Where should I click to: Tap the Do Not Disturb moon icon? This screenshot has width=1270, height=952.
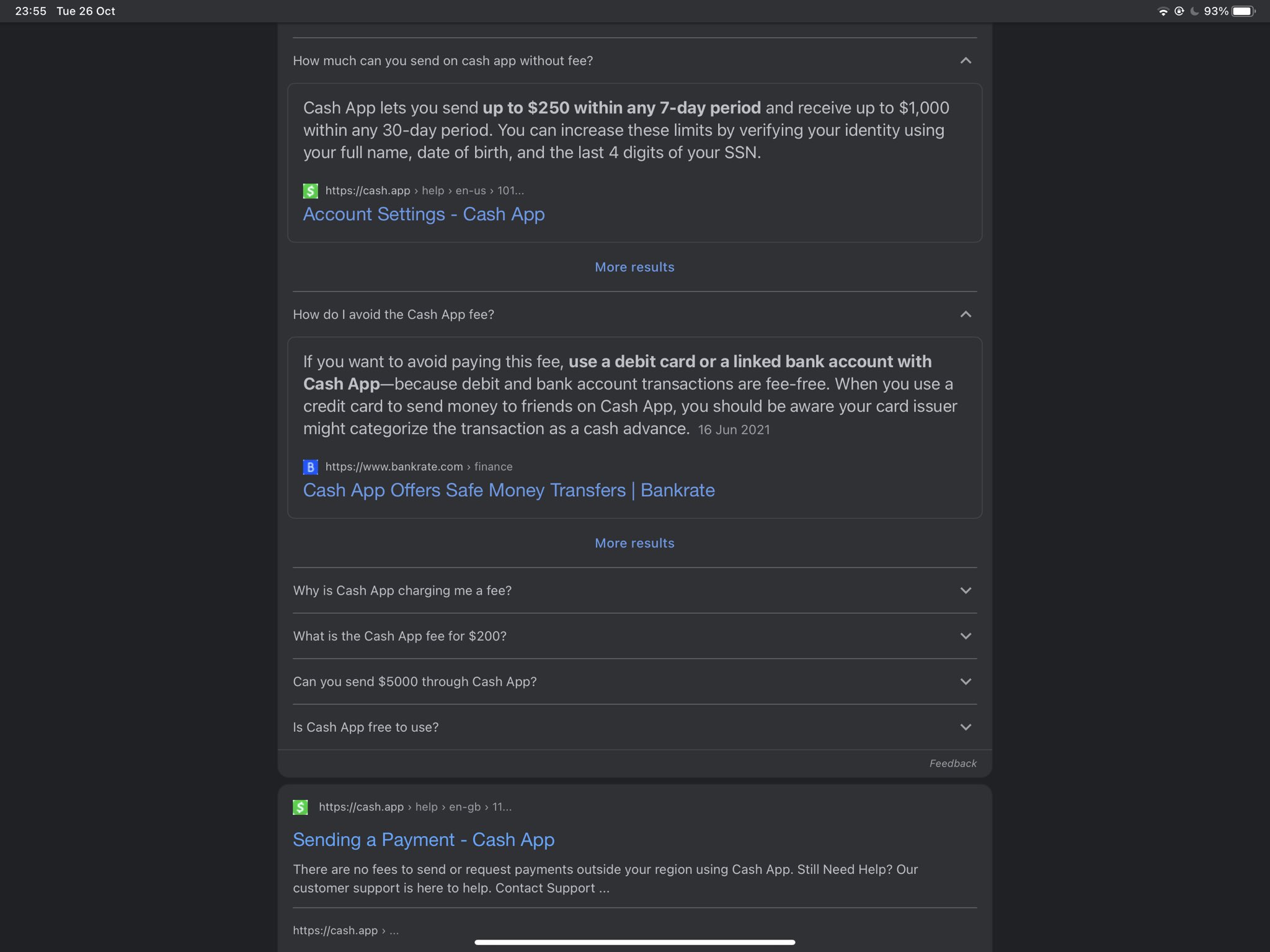point(1194,11)
